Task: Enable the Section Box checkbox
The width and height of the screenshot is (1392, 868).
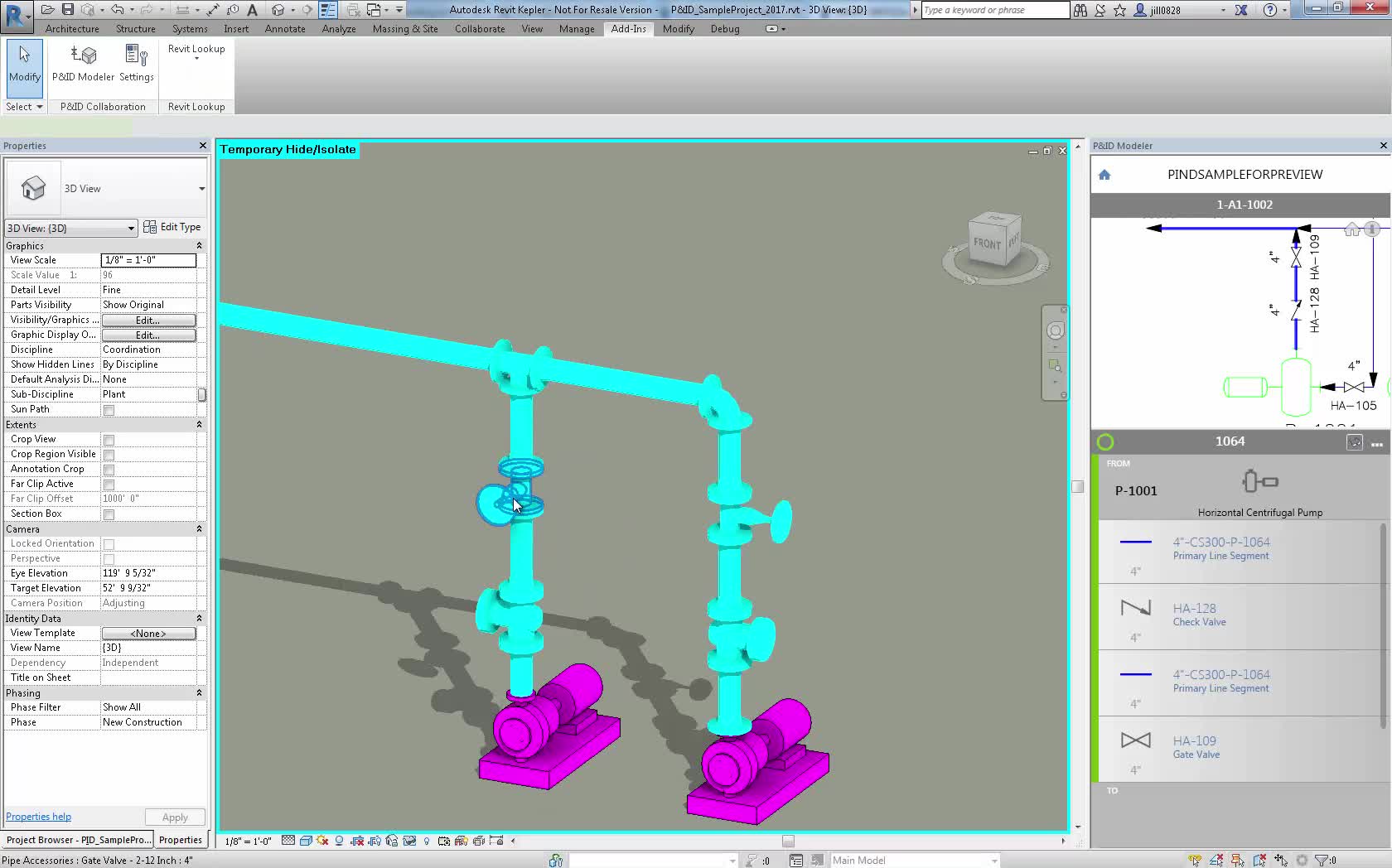Action: tap(108, 514)
